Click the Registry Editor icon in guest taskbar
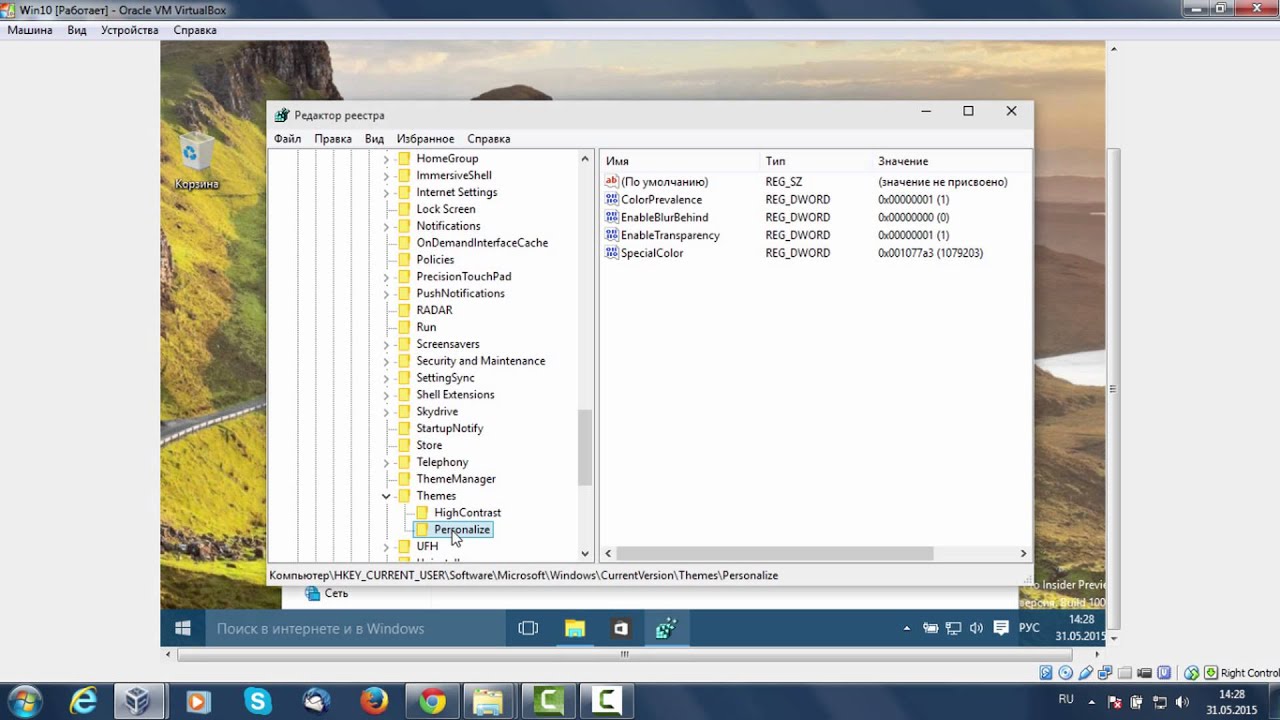The width and height of the screenshot is (1280, 720). (666, 628)
